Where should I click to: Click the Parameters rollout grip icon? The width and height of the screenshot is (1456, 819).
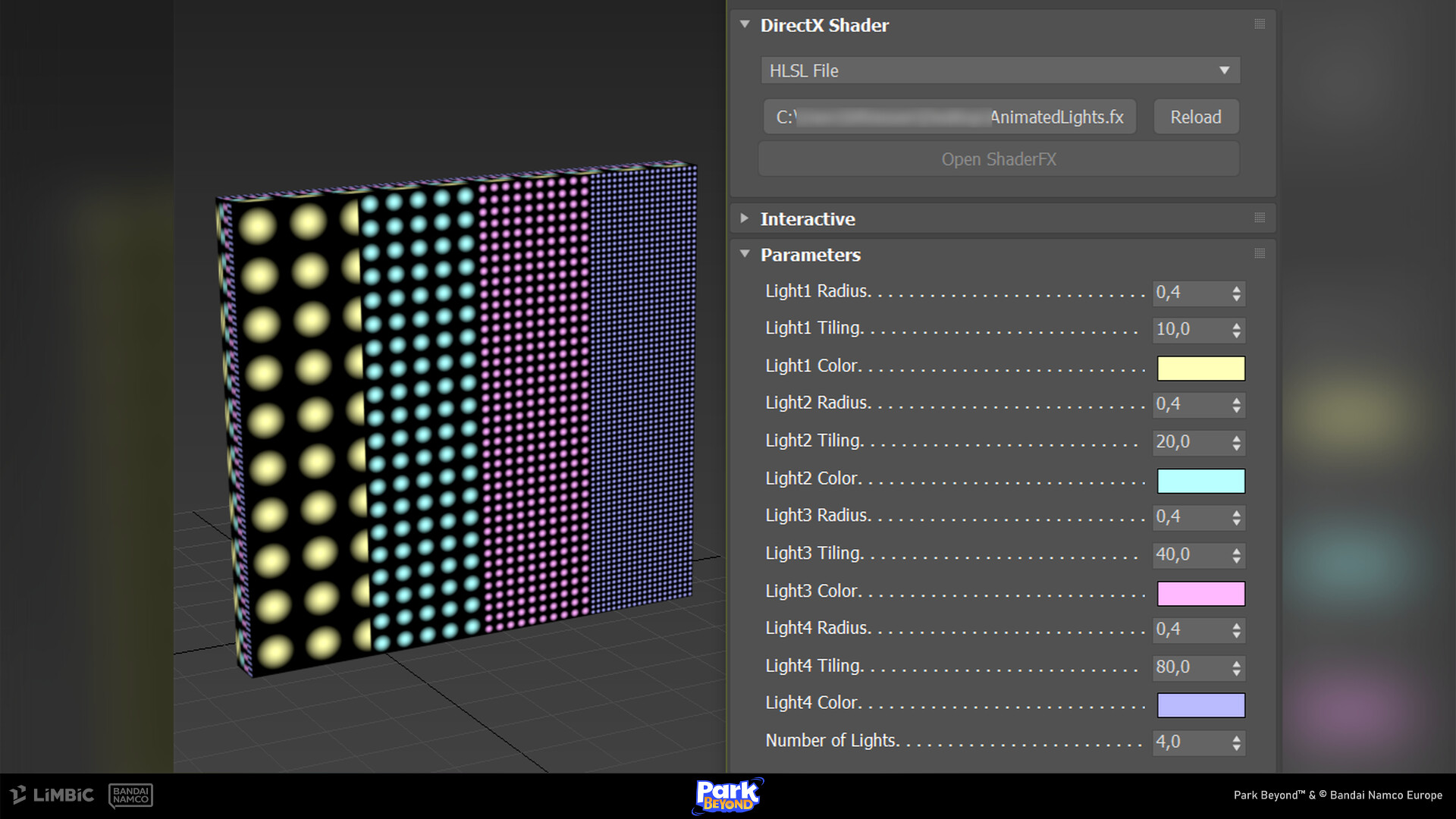point(1260,254)
